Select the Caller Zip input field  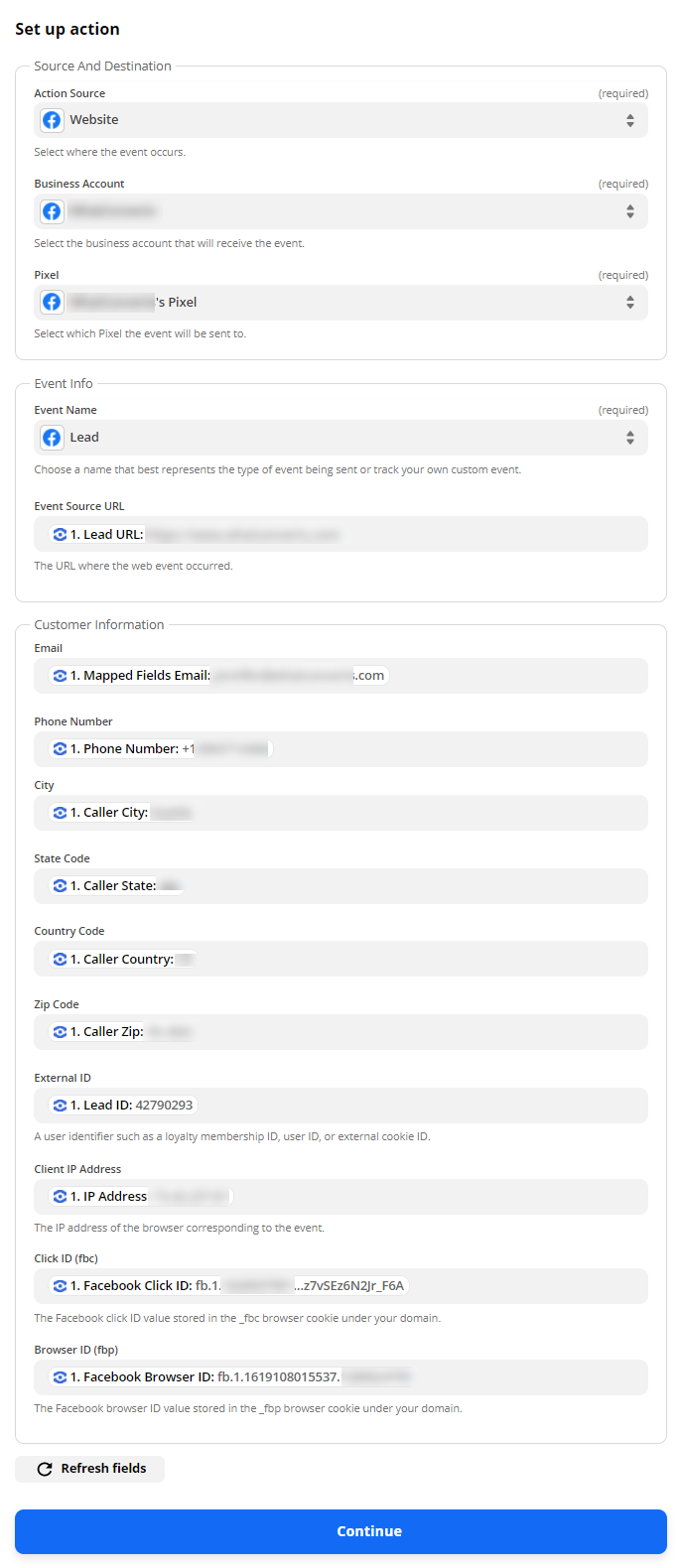click(x=340, y=1032)
